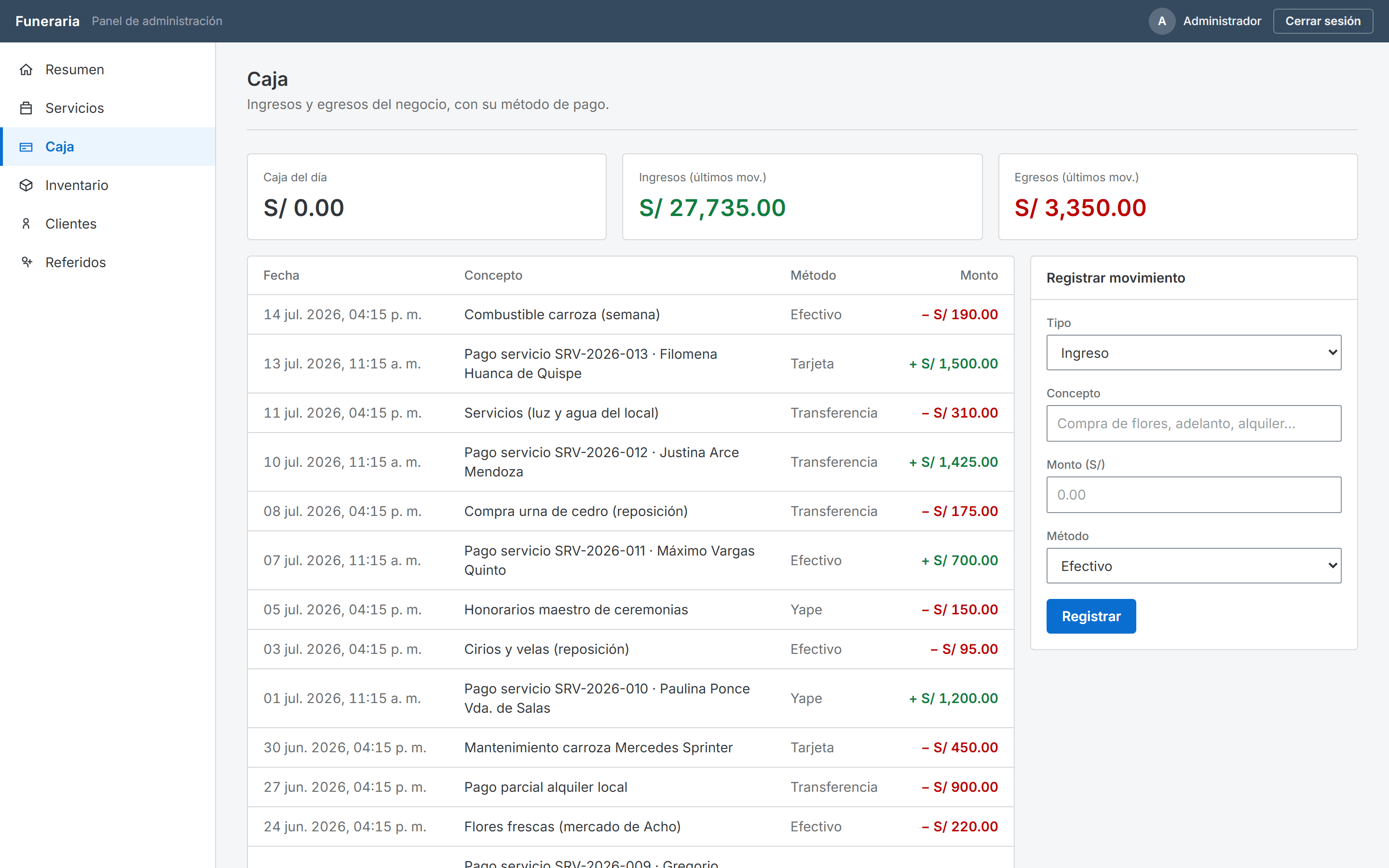
Task: Click amount + S/ 1,425.00
Action: coord(953,461)
